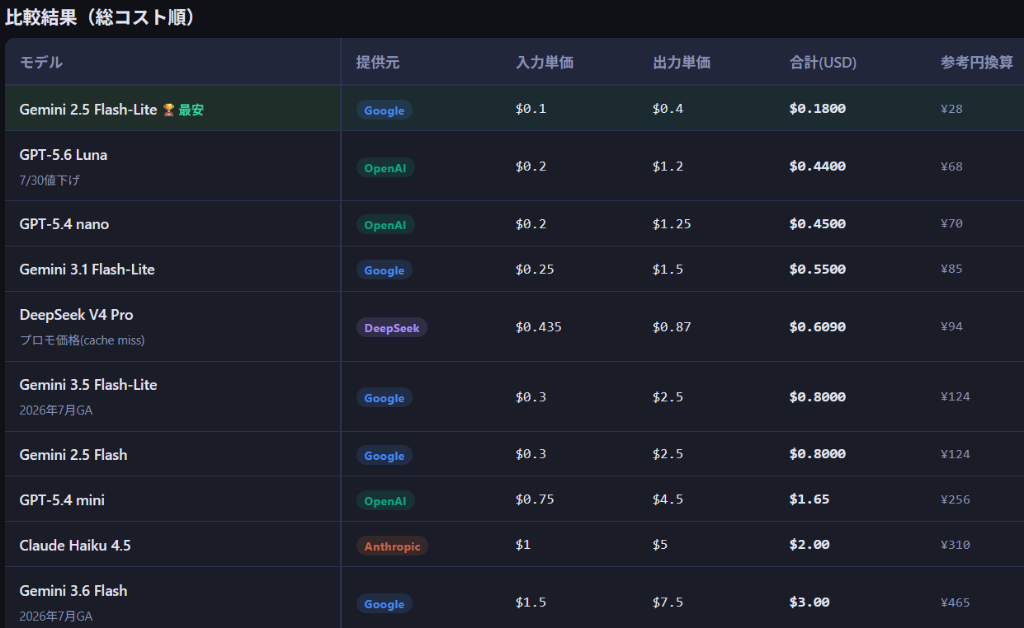The image size is (1024, 628).
Task: Click the 7/30値下げ note under GPT-5.6 Luna
Action: point(50,180)
